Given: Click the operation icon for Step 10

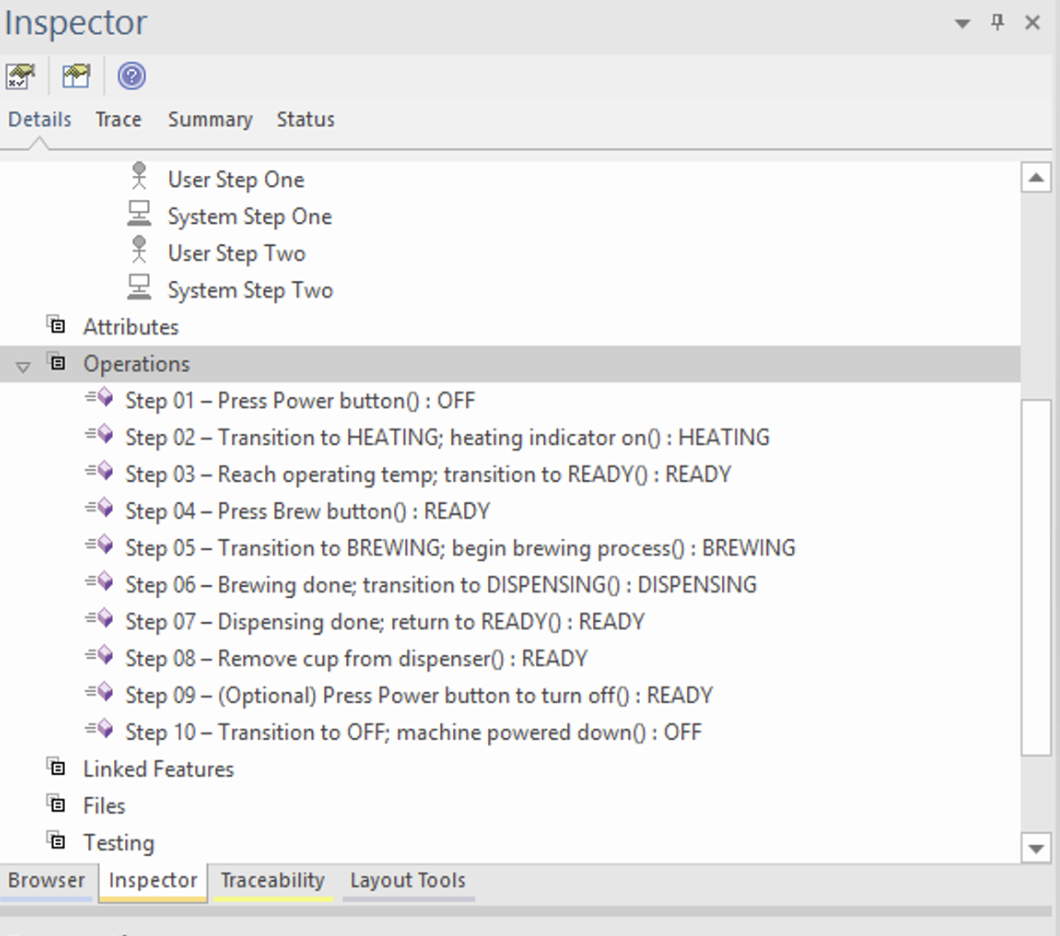Looking at the screenshot, I should (99, 729).
